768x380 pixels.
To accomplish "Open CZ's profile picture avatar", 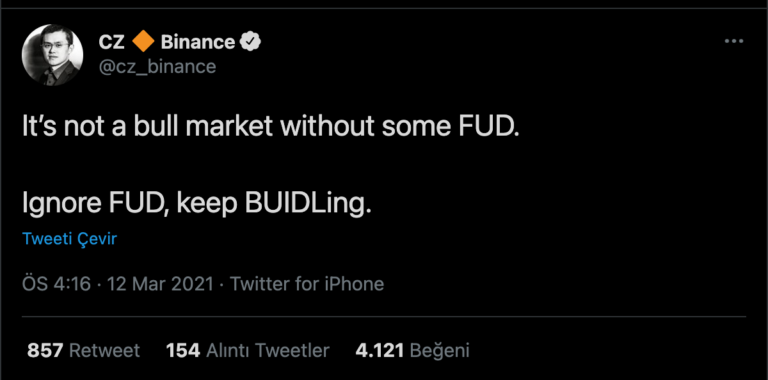I will coord(52,55).
